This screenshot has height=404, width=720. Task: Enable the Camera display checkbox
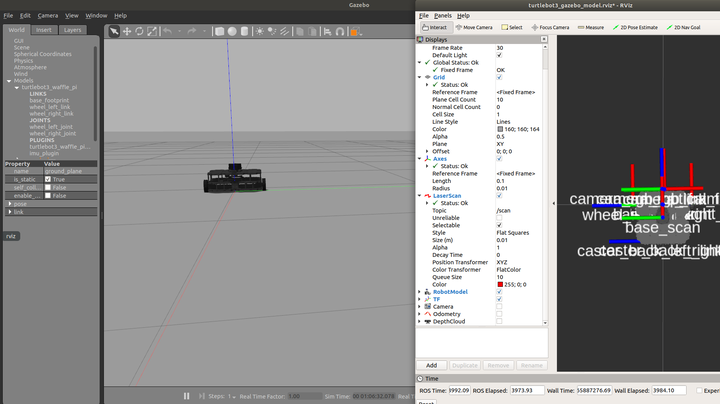(x=500, y=306)
